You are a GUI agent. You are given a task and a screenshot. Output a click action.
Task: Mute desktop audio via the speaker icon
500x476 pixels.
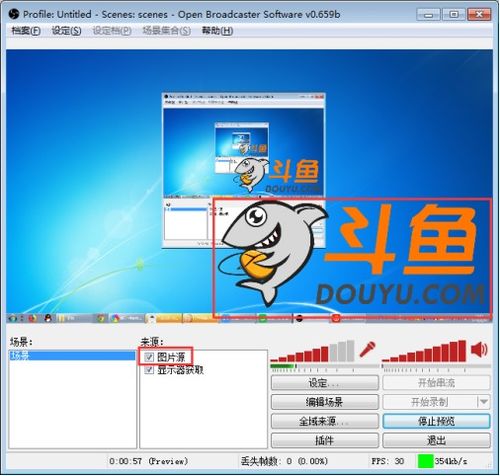click(x=479, y=350)
